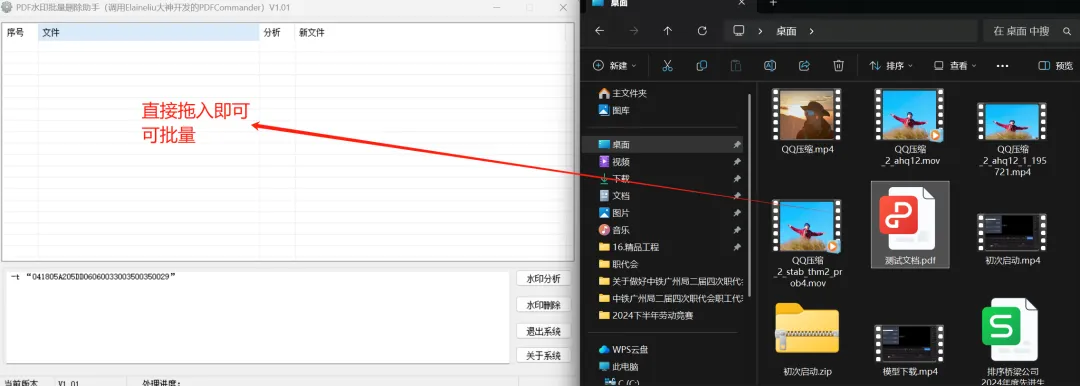Click the 水印分析 button in the PDF tool
1080x386 pixels.
(x=543, y=278)
